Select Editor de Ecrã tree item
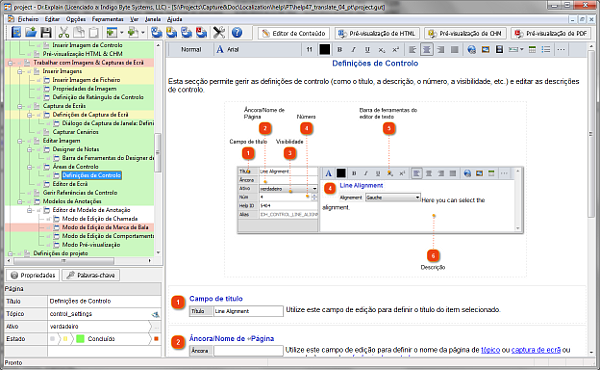Viewport: 600px width, 370px height. pos(70,184)
